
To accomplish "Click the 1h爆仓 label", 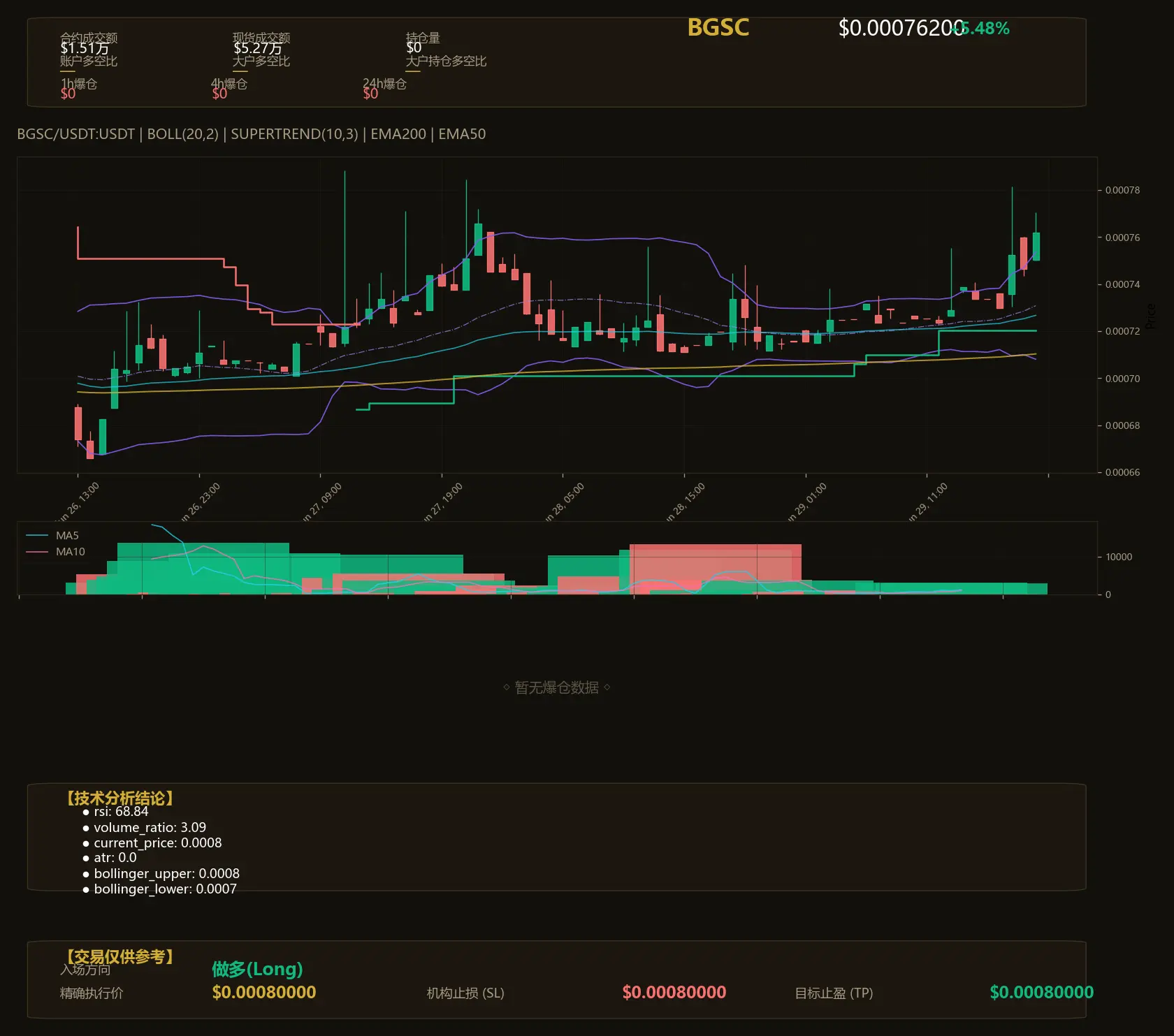I will coord(78,84).
